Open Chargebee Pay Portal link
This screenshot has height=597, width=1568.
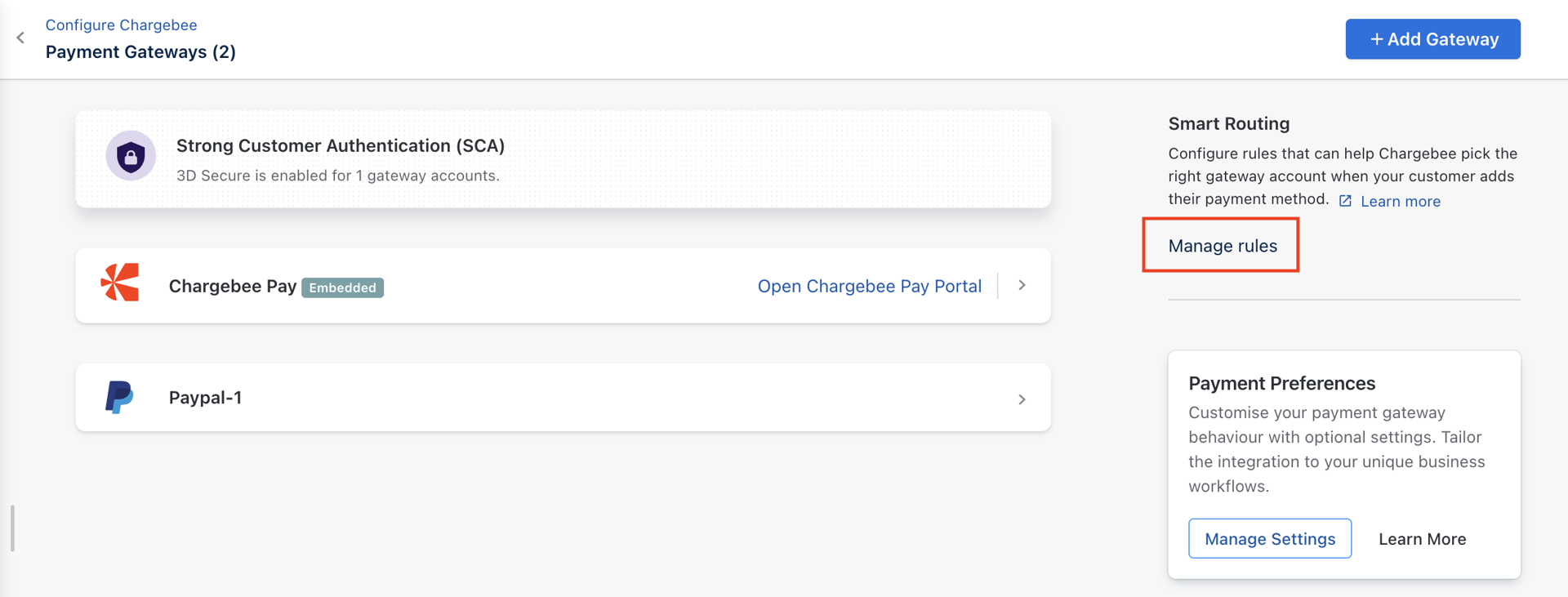point(869,286)
